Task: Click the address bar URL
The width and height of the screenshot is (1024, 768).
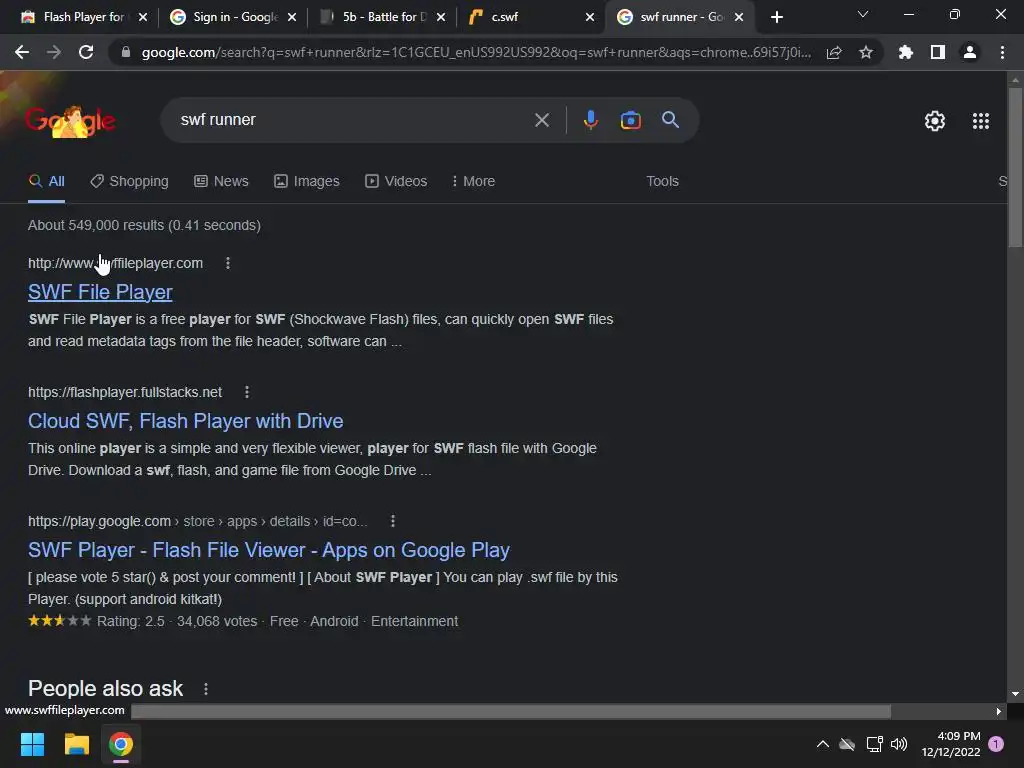Action: point(476,52)
